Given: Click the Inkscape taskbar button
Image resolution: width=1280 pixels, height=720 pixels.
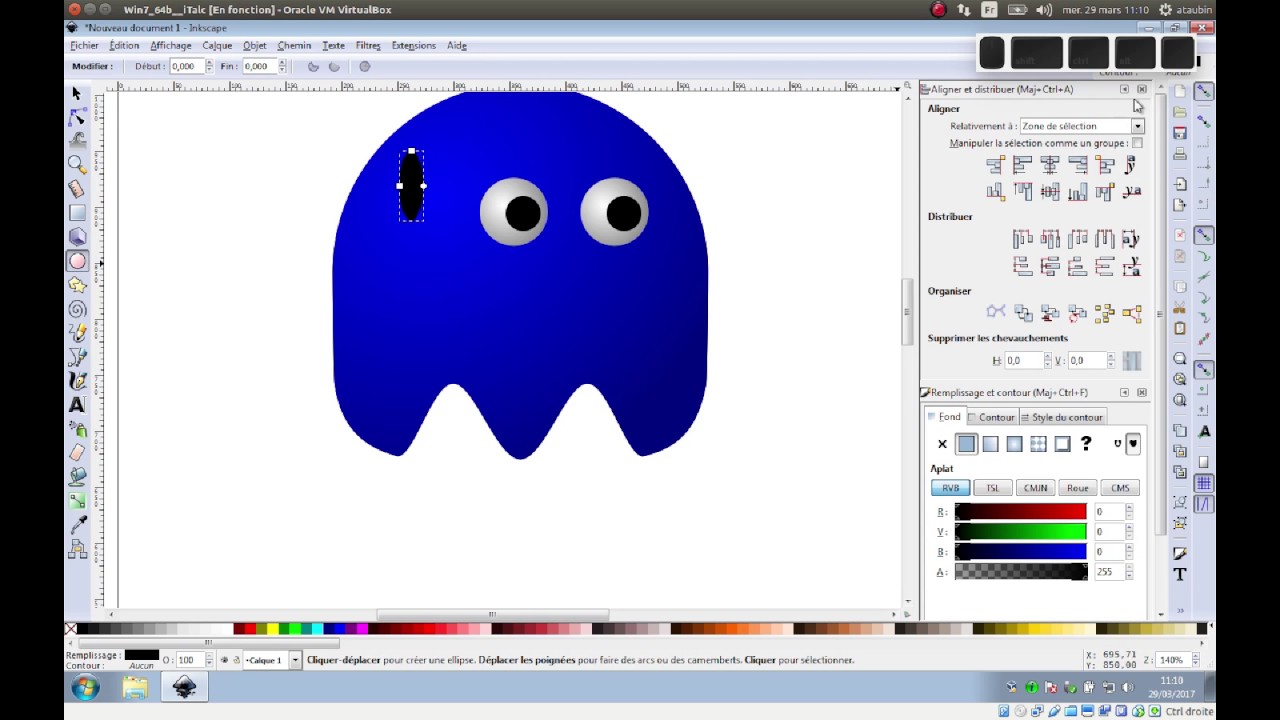Looking at the screenshot, I should 184,687.
